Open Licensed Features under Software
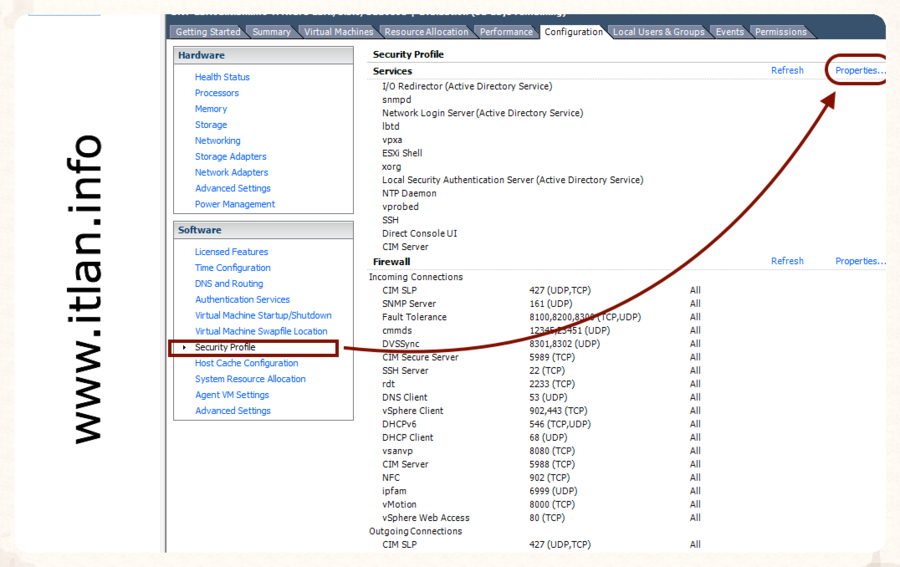 [231, 252]
